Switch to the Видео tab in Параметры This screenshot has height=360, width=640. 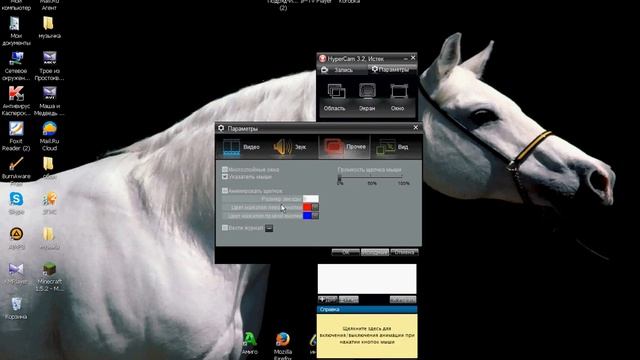(x=242, y=147)
